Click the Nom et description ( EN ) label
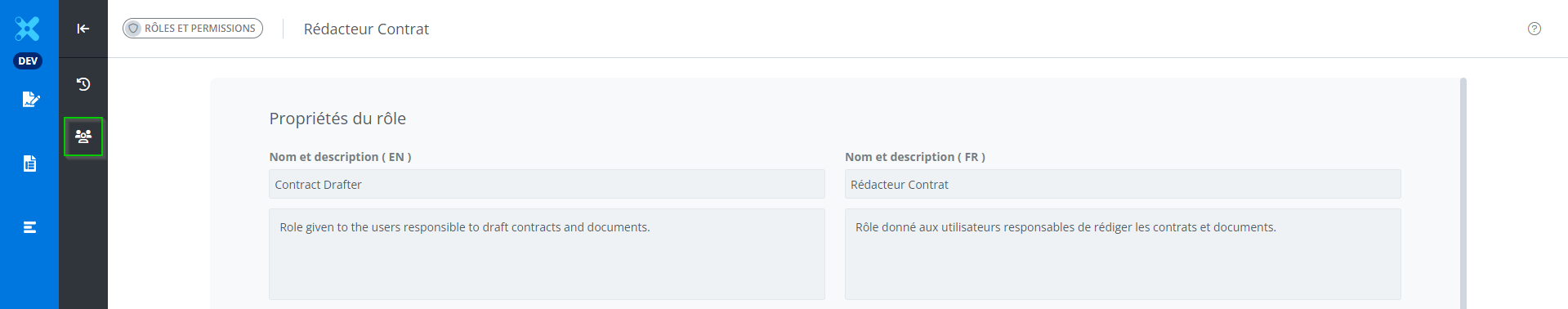Viewport: 1568px width, 309px height. pyautogui.click(x=340, y=157)
